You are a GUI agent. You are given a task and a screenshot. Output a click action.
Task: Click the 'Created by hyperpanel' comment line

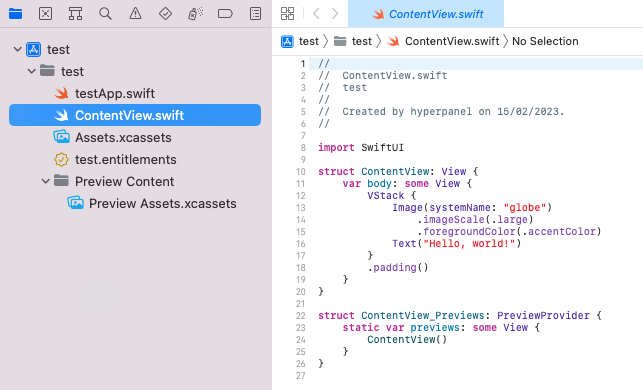[441, 112]
